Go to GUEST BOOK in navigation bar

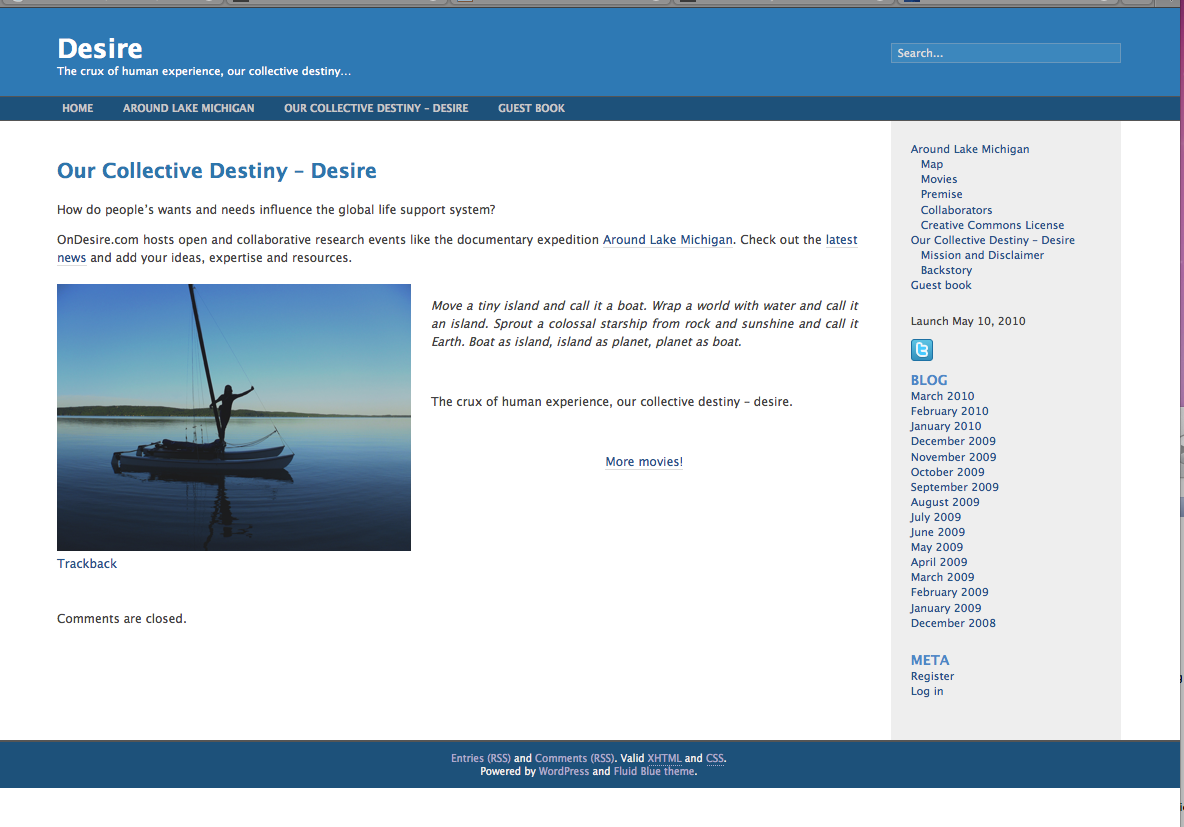click(532, 108)
